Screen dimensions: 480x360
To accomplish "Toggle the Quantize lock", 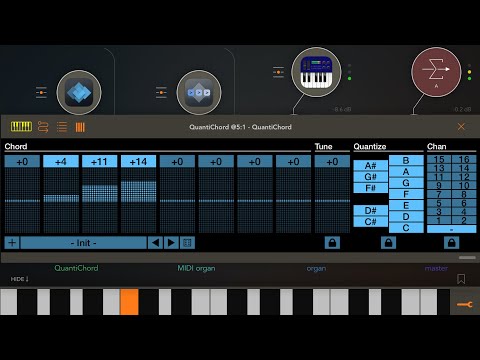I will (x=388, y=243).
